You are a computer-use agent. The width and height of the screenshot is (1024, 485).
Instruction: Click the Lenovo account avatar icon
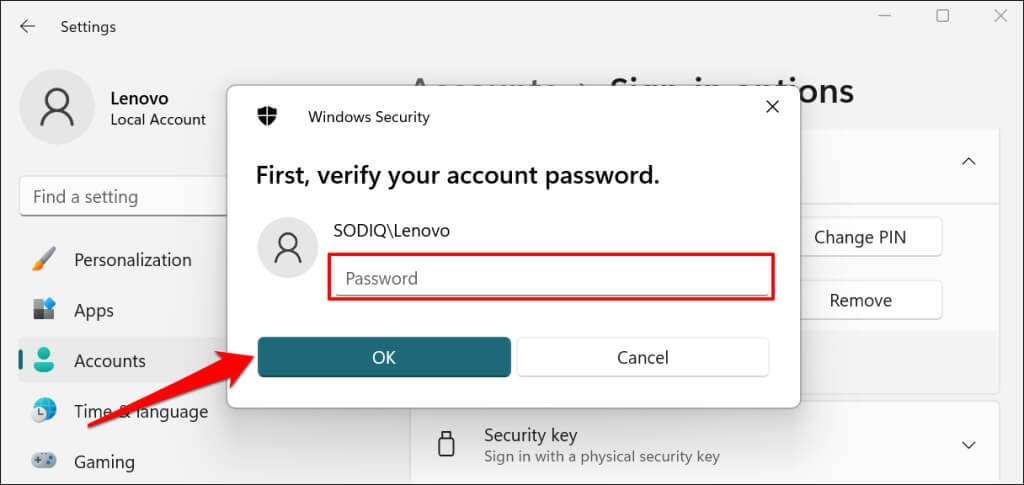(57, 107)
